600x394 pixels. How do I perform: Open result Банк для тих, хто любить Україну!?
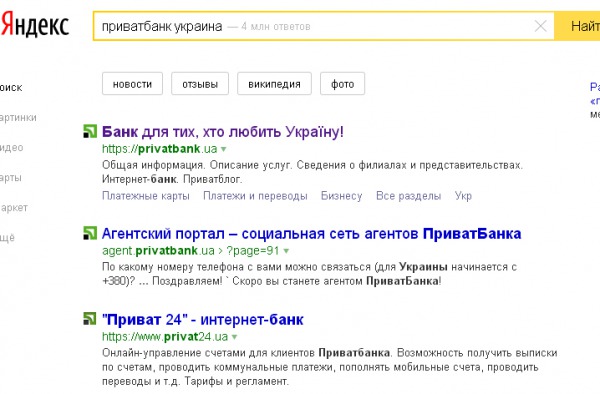(x=223, y=132)
